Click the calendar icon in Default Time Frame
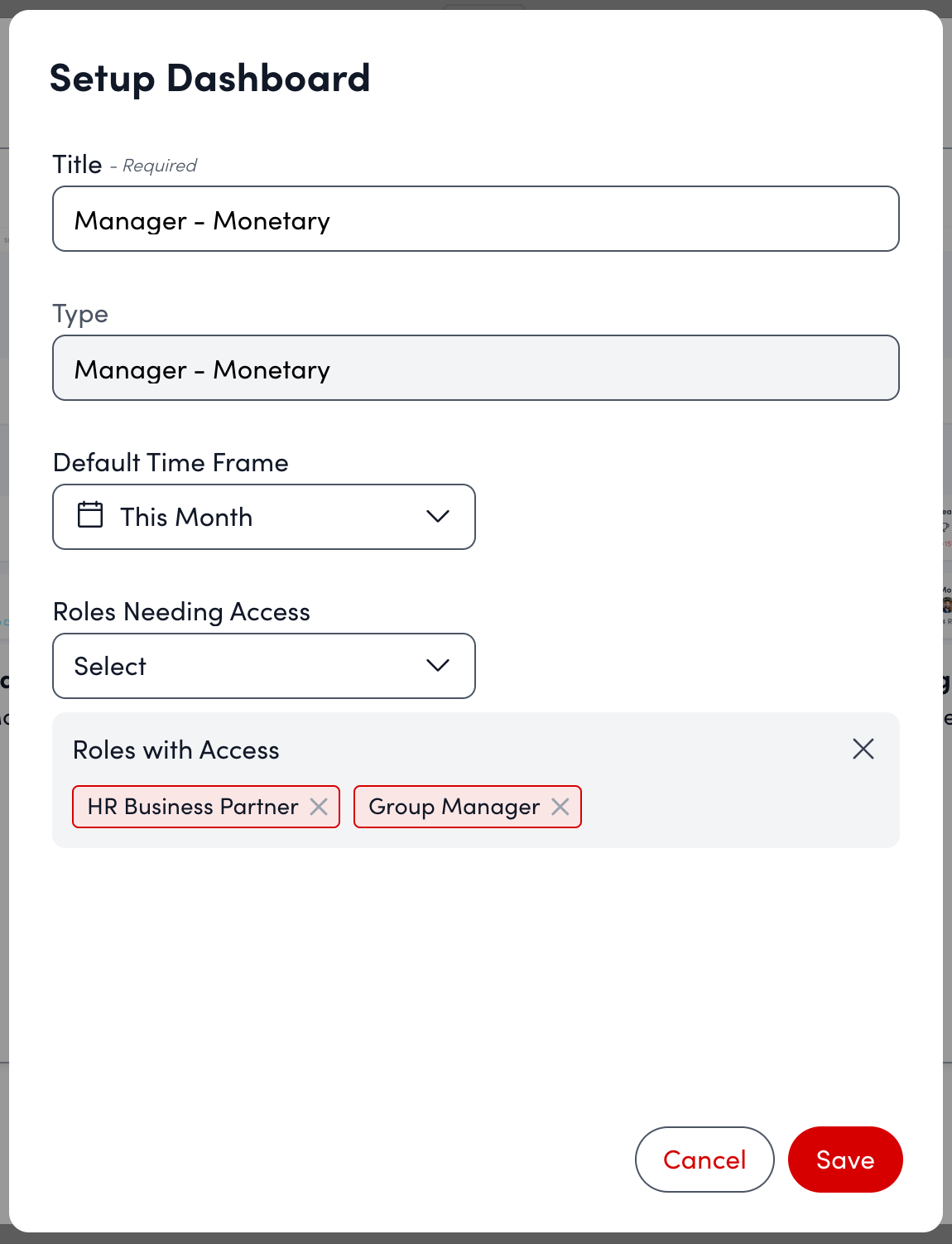Viewport: 952px width, 1244px height. coord(90,515)
